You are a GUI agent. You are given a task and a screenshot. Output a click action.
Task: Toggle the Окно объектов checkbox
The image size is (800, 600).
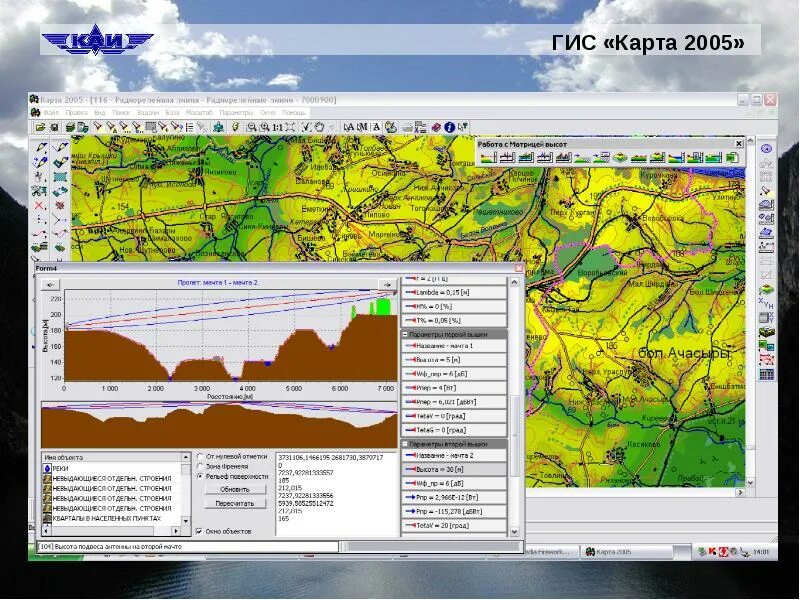pyautogui.click(x=199, y=531)
